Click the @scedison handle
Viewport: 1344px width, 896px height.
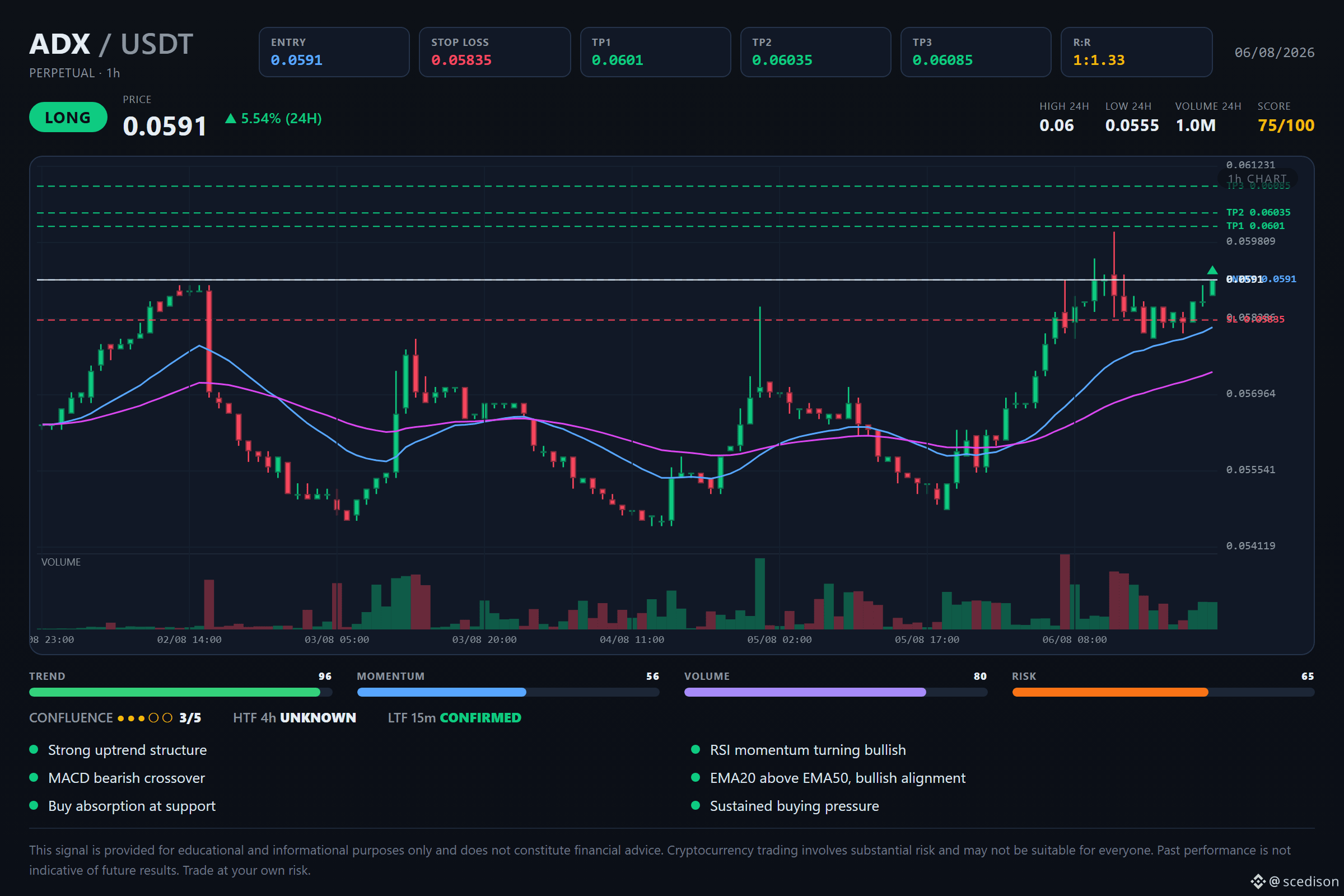tap(1304, 881)
